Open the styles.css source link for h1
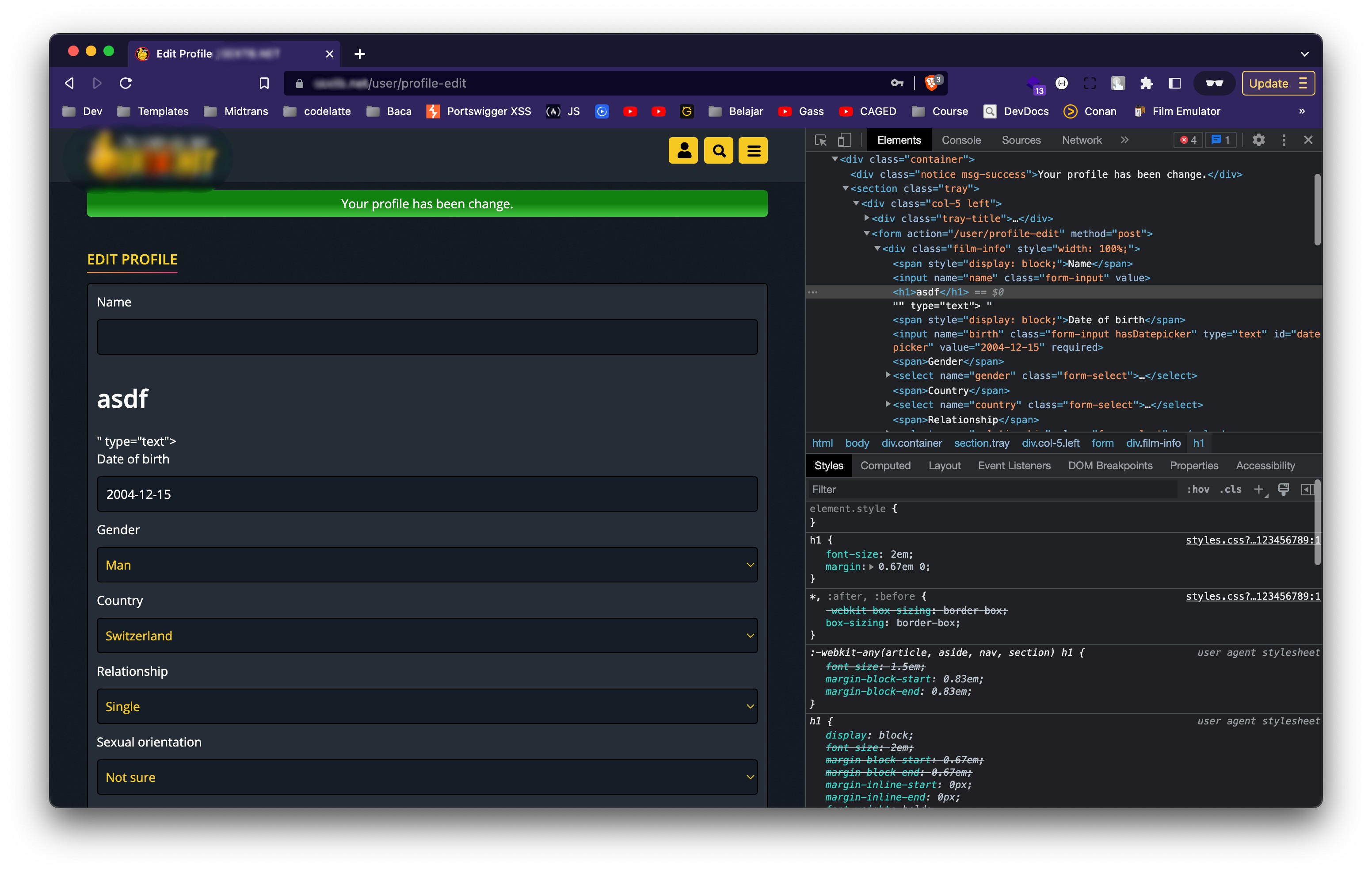Image resolution: width=1372 pixels, height=873 pixels. (1252, 540)
